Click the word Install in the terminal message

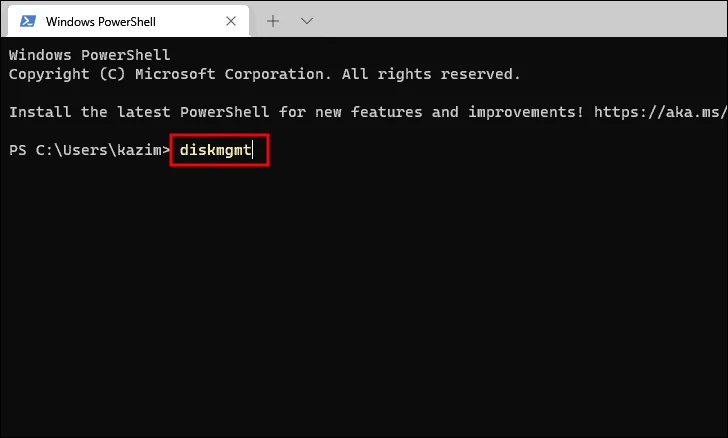(40, 112)
